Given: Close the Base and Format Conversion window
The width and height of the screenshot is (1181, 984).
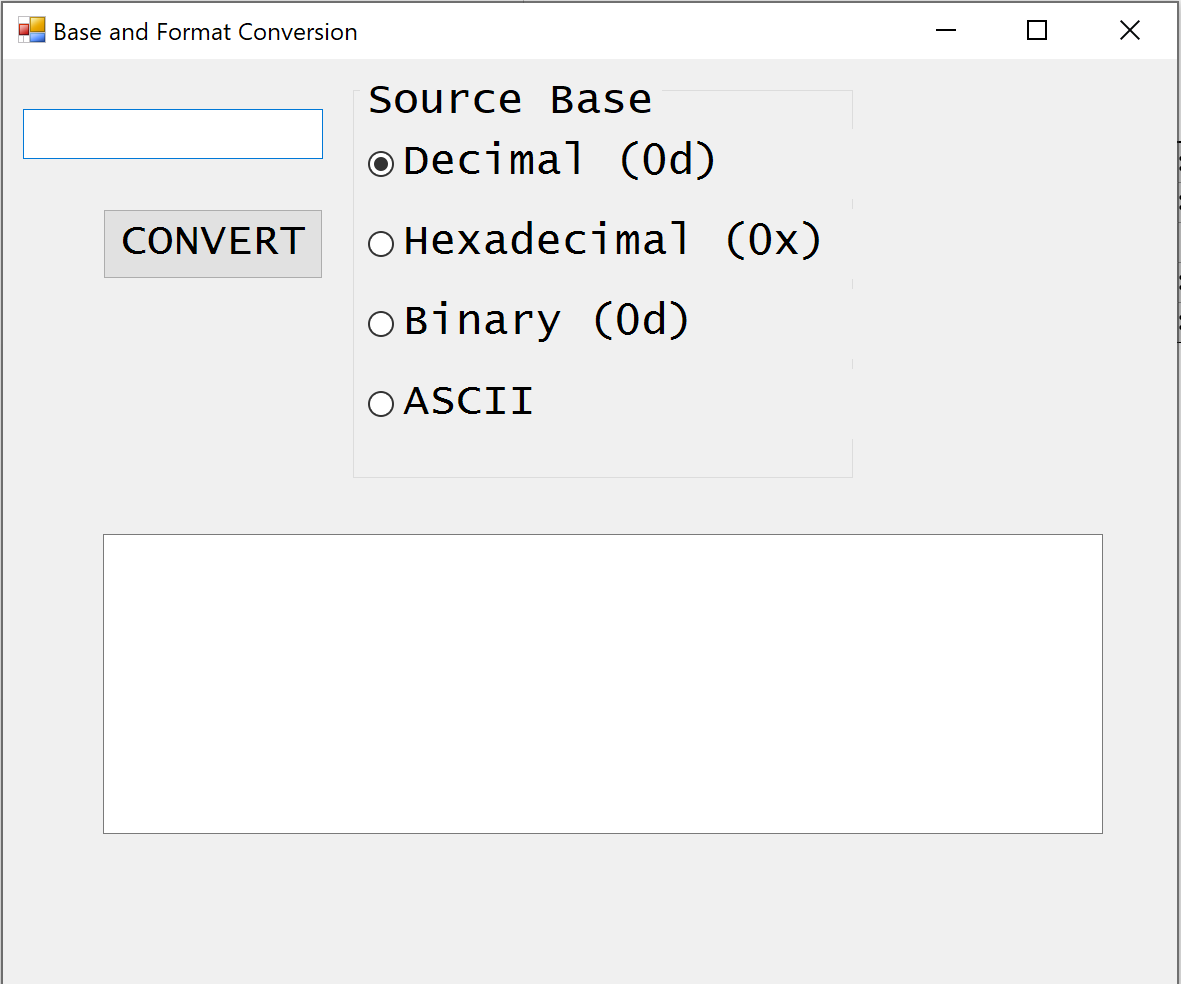Looking at the screenshot, I should (x=1129, y=31).
